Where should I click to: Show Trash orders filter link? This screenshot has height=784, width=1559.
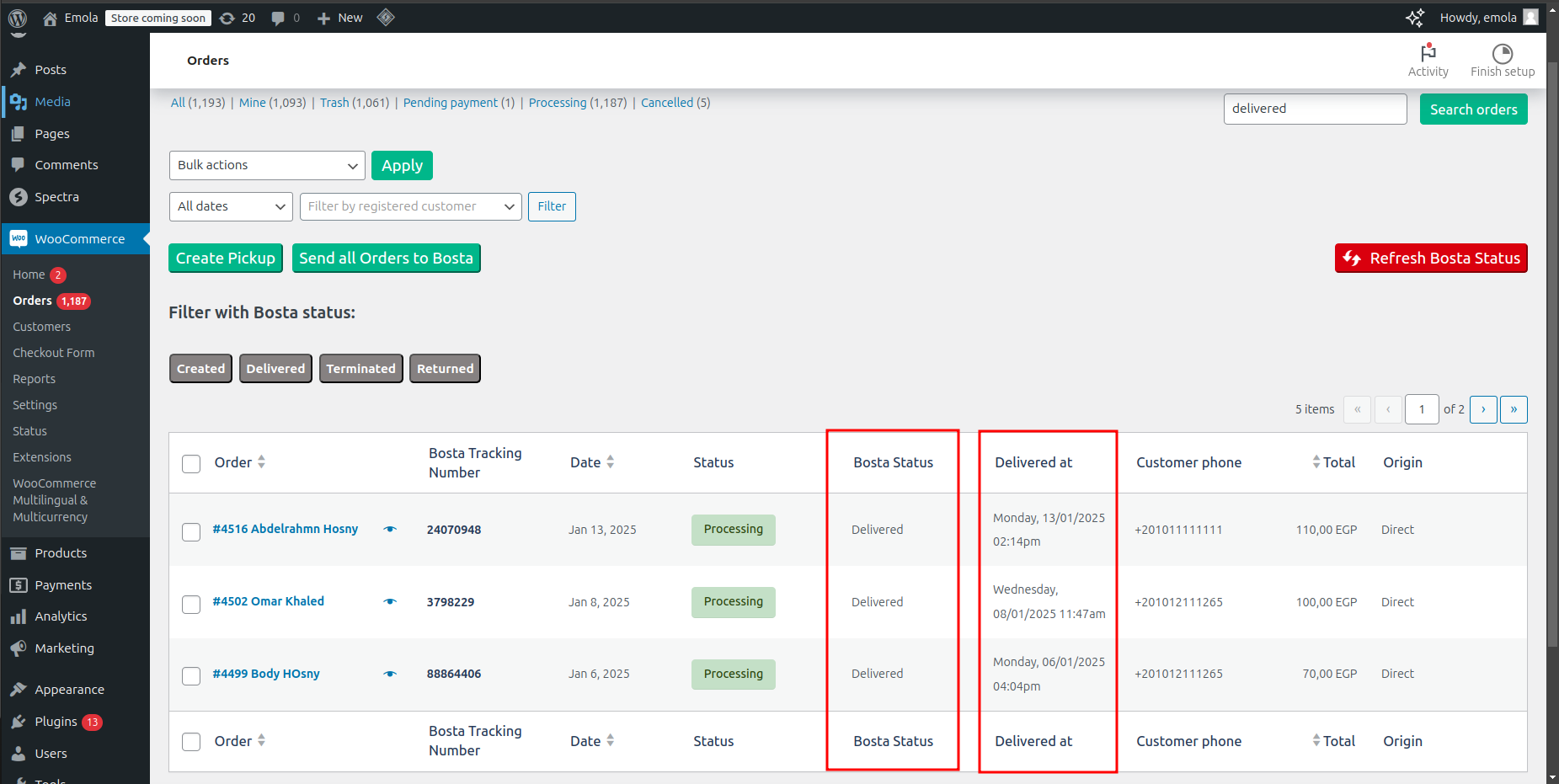pos(334,103)
